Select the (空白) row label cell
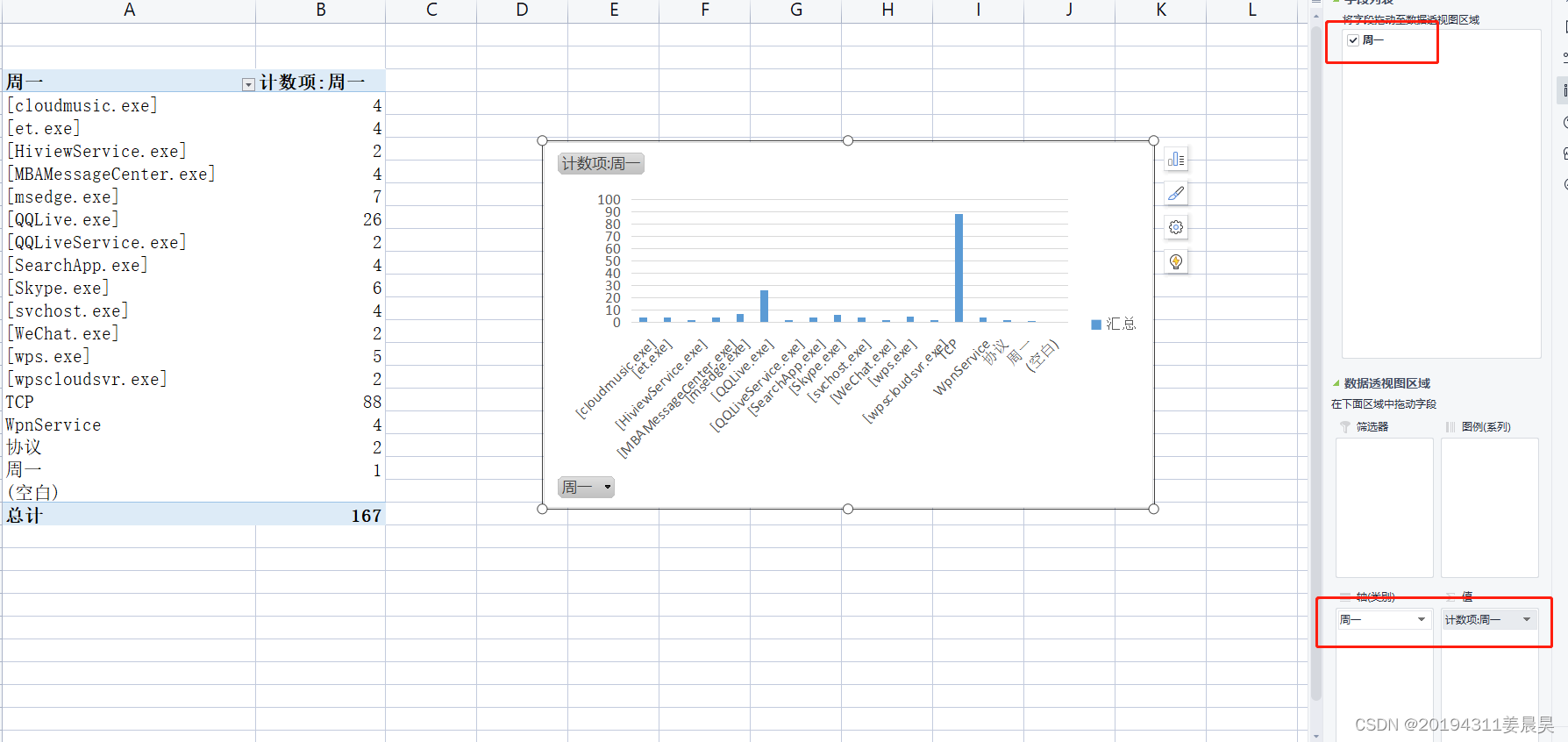Image resolution: width=1568 pixels, height=742 pixels. click(129, 492)
